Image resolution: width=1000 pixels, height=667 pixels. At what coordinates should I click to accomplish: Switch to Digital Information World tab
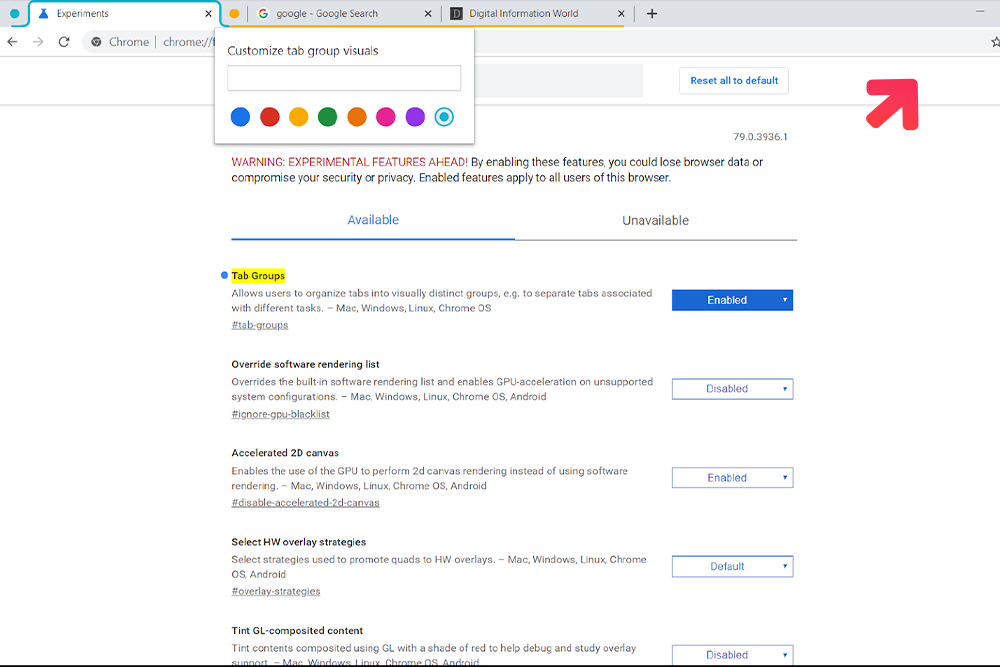coord(538,13)
